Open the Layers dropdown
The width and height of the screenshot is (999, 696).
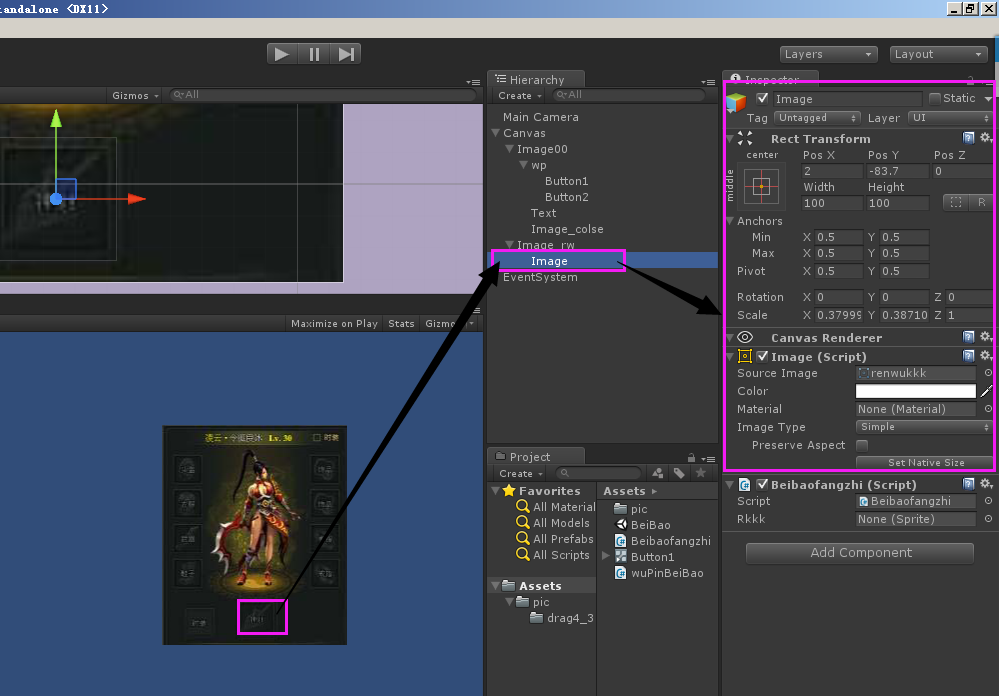(828, 54)
